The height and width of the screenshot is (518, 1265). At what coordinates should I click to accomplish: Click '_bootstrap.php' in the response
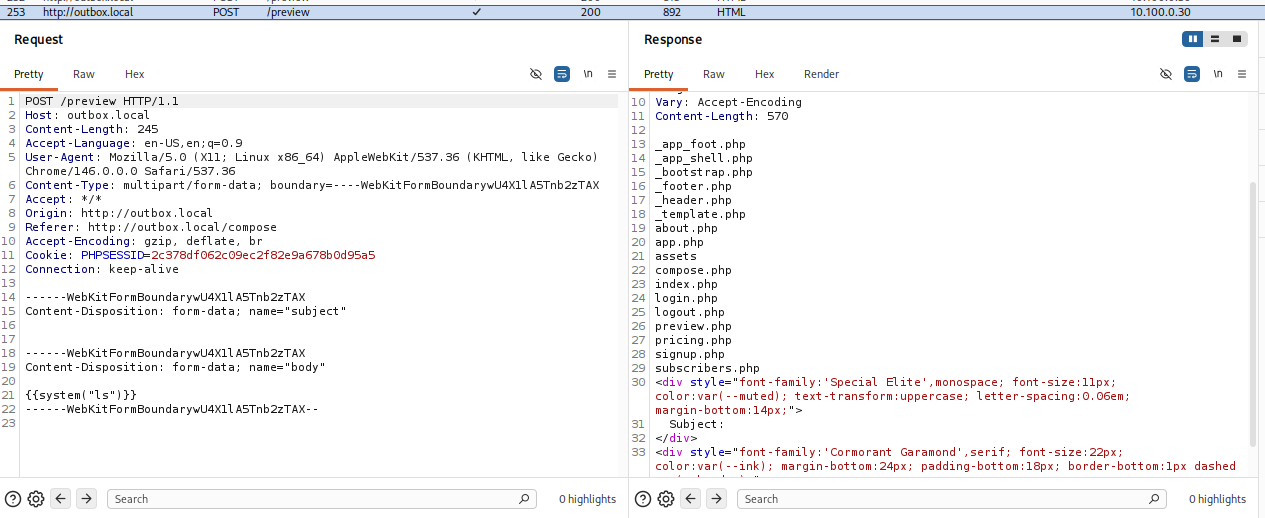click(x=704, y=172)
